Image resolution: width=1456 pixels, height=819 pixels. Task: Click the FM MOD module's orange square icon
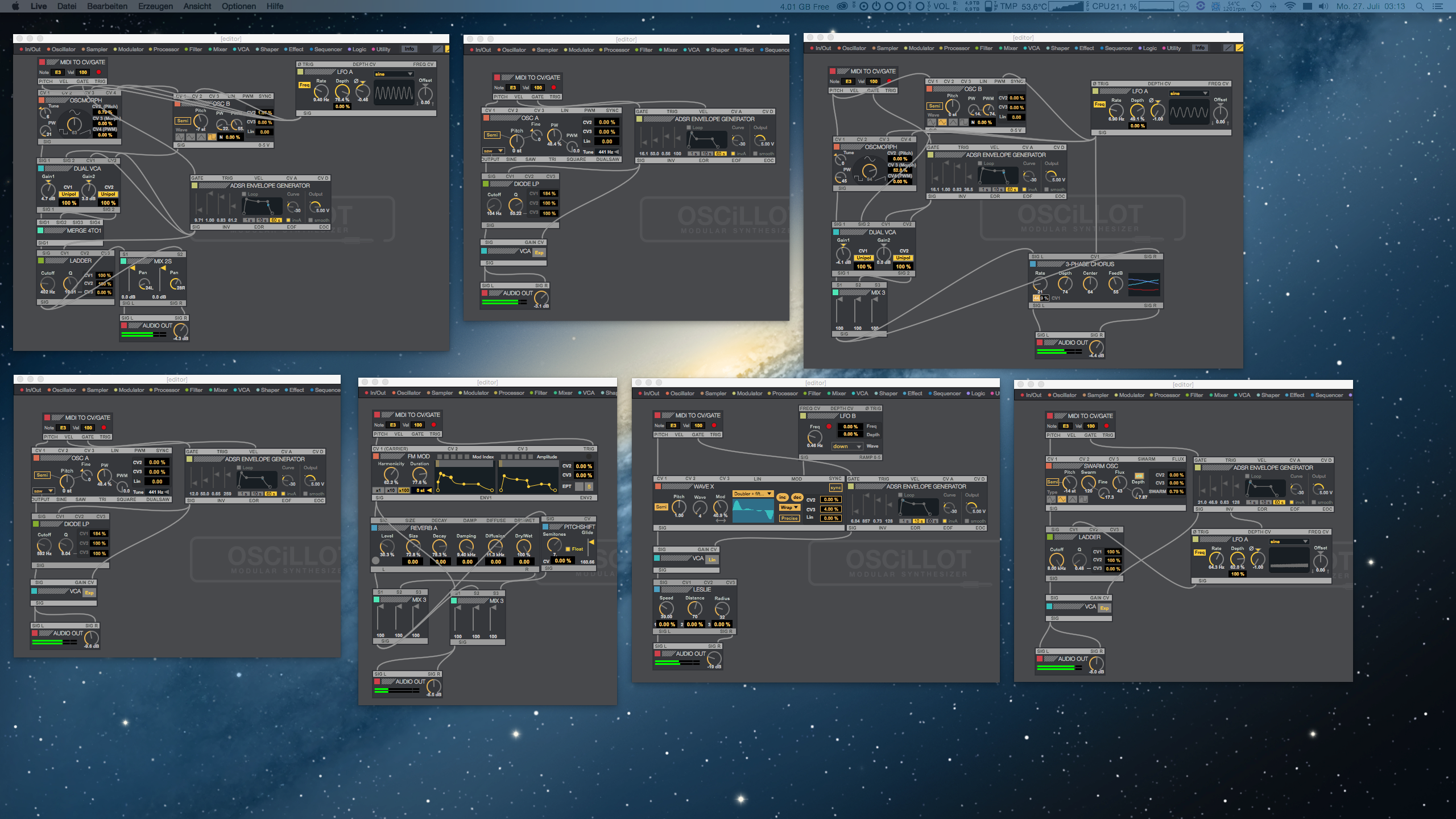[376, 456]
